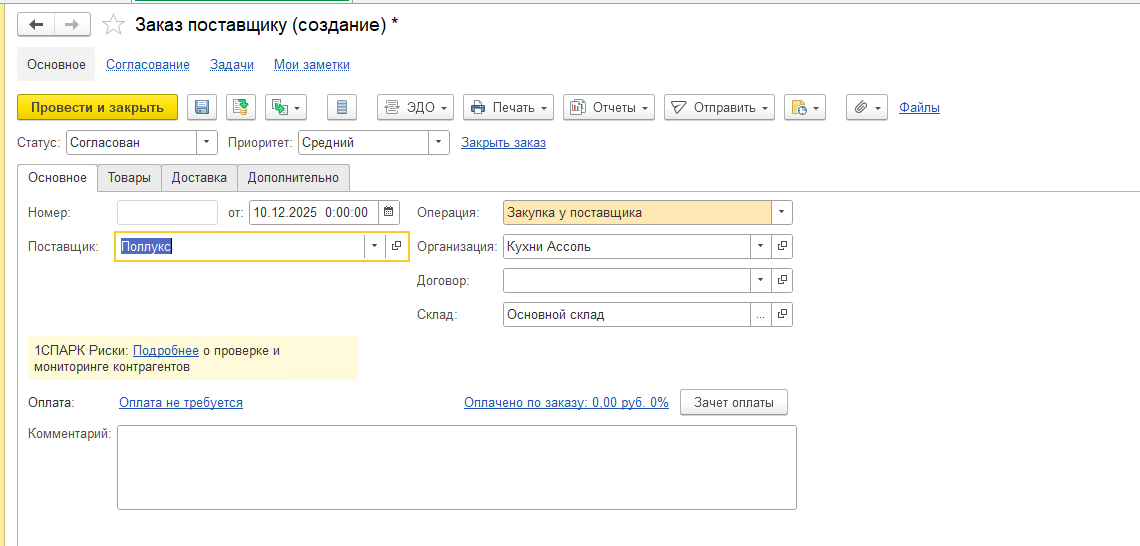1140x546 pixels.
Task: Open the paperclip attachments menu
Action: (x=866, y=107)
